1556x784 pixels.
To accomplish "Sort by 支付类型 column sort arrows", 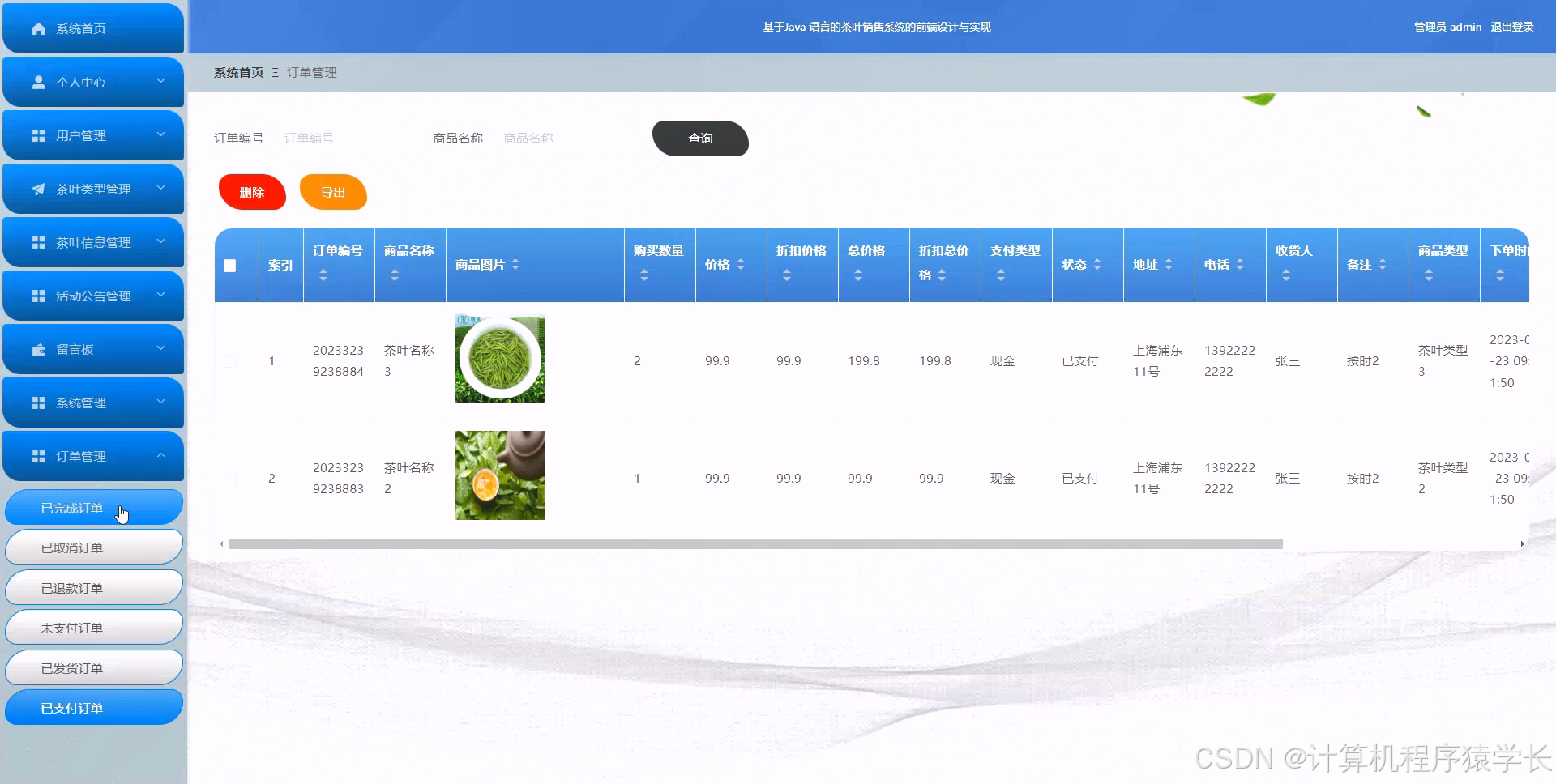I will 1001,275.
